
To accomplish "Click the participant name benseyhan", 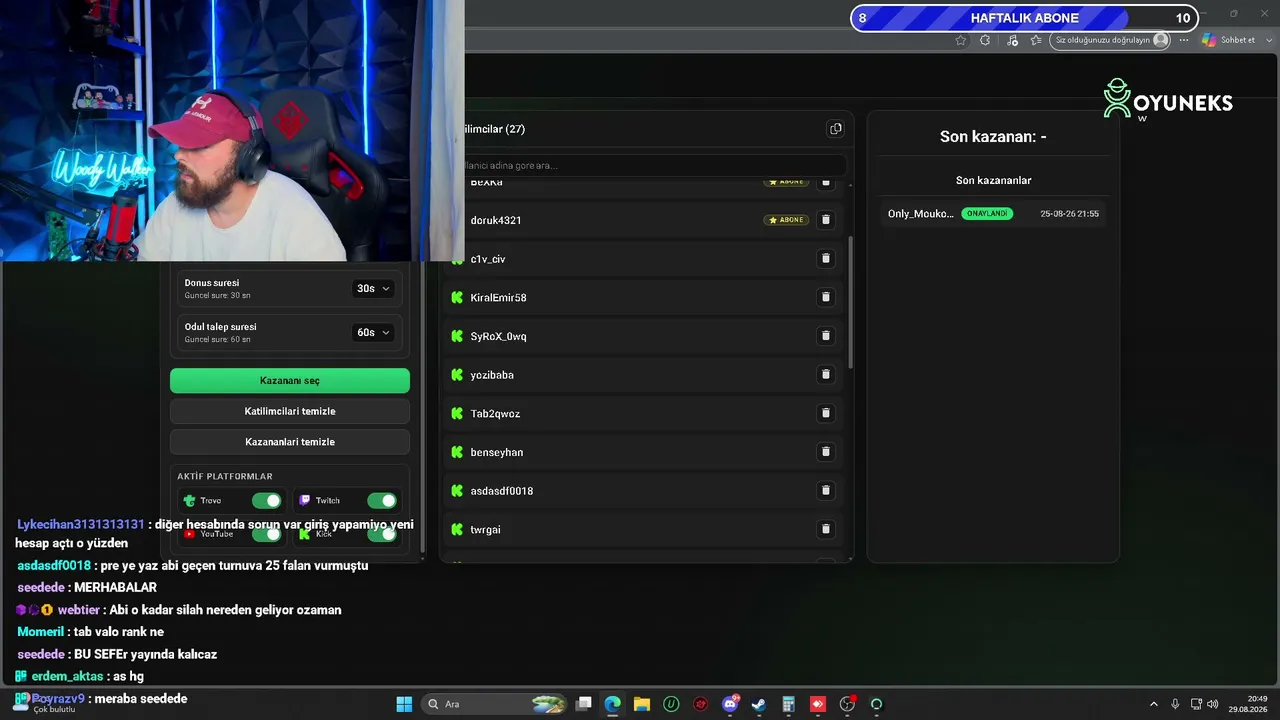I will click(x=497, y=453).
